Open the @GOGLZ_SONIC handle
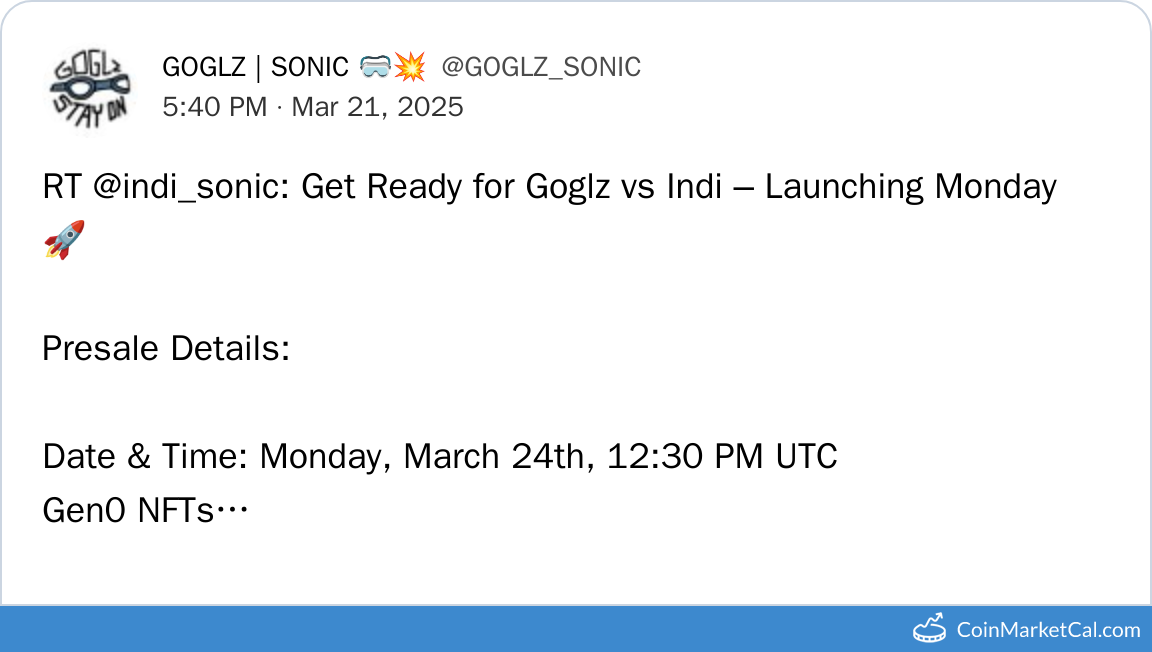Viewport: 1152px width, 652px height. 541,68
